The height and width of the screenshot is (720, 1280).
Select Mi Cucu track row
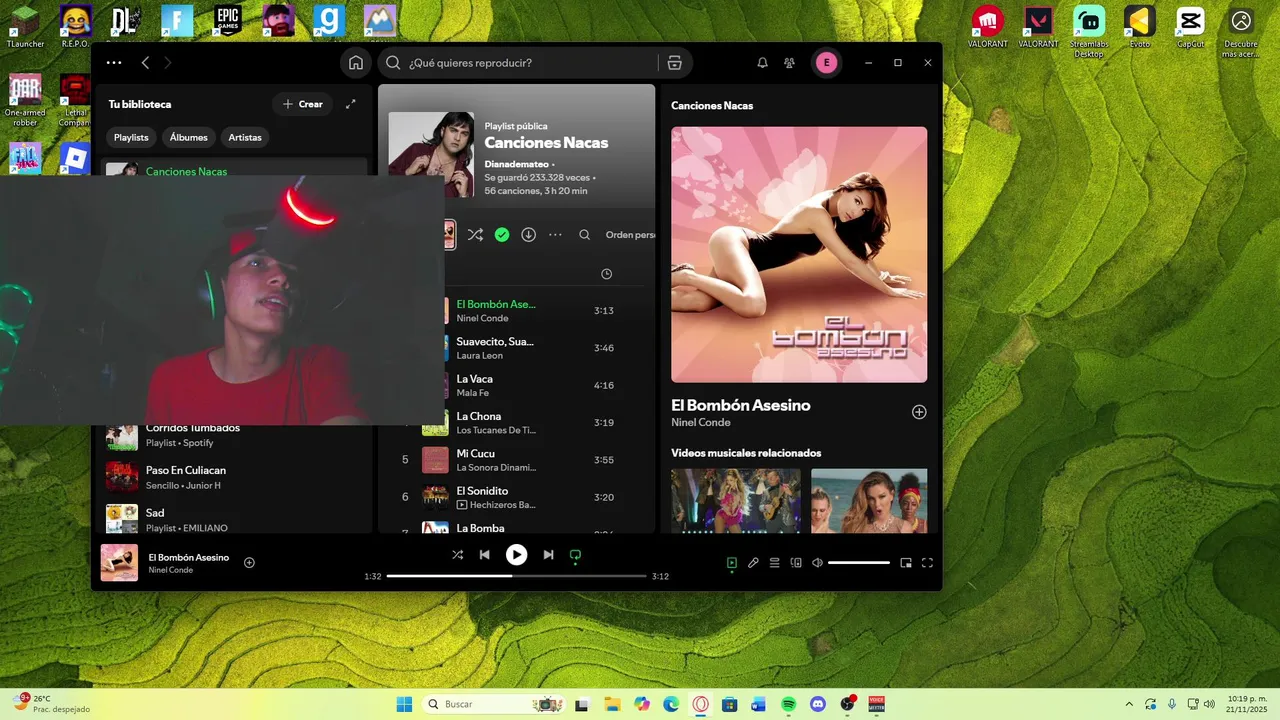point(516,460)
